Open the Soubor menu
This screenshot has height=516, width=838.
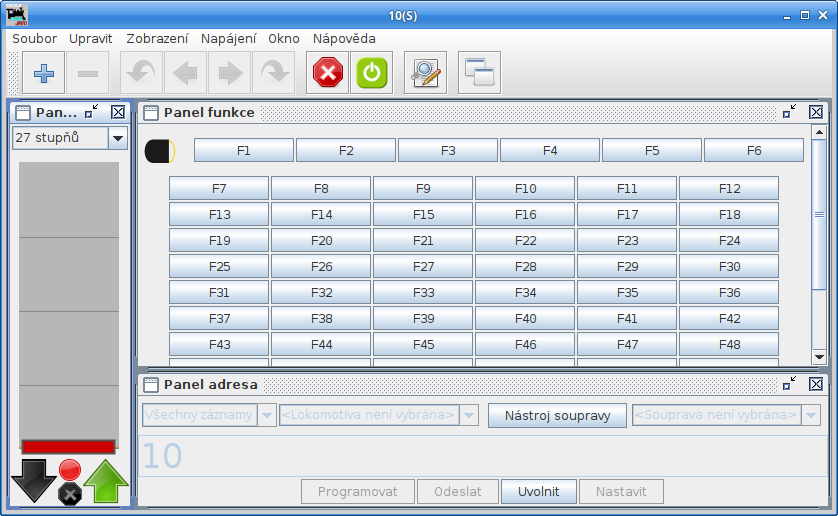pos(34,38)
